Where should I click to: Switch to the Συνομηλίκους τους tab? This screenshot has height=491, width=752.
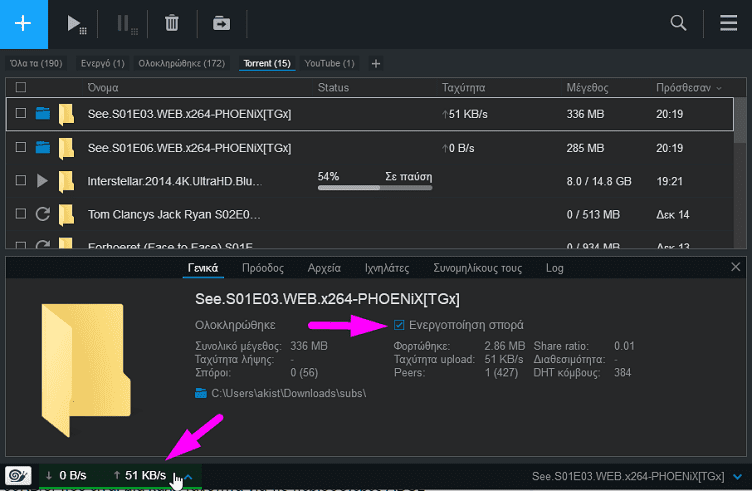tap(478, 268)
